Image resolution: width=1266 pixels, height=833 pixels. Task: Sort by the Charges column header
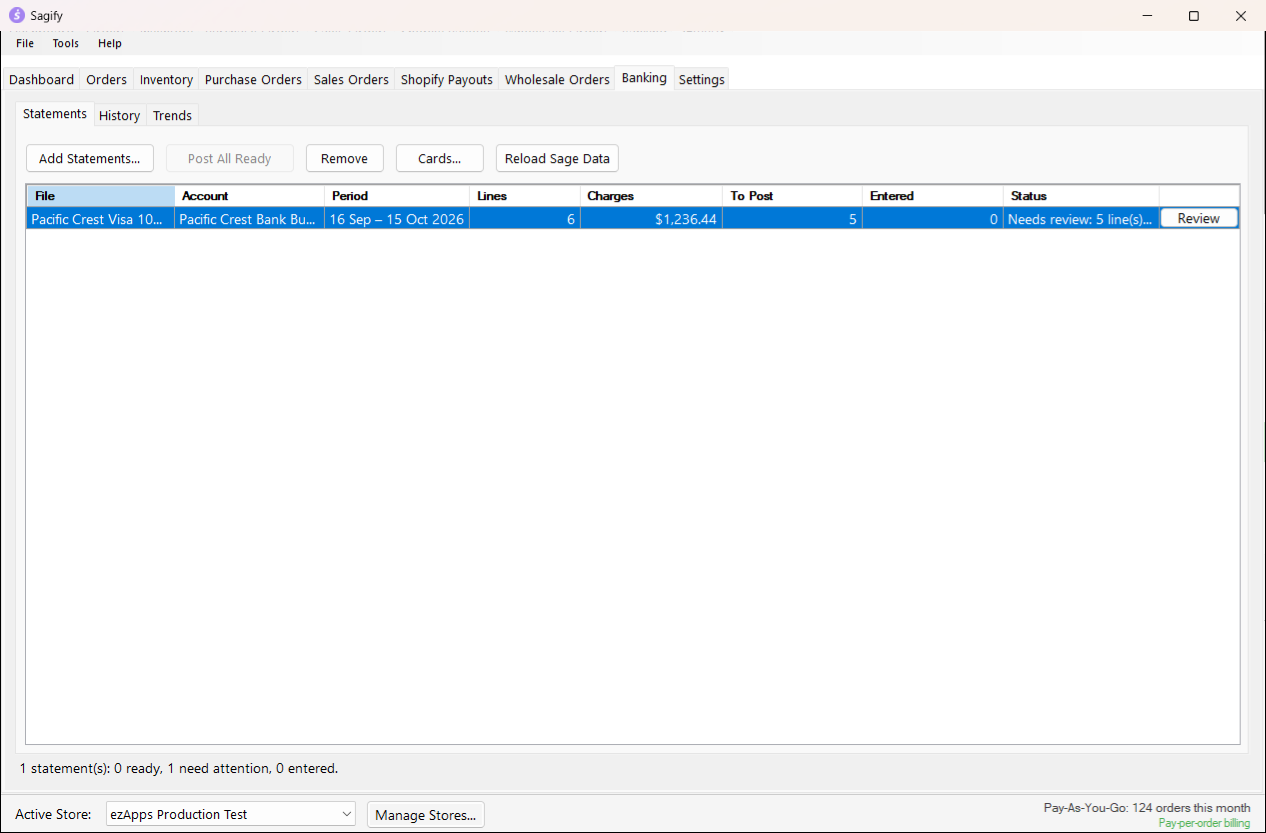(x=651, y=196)
